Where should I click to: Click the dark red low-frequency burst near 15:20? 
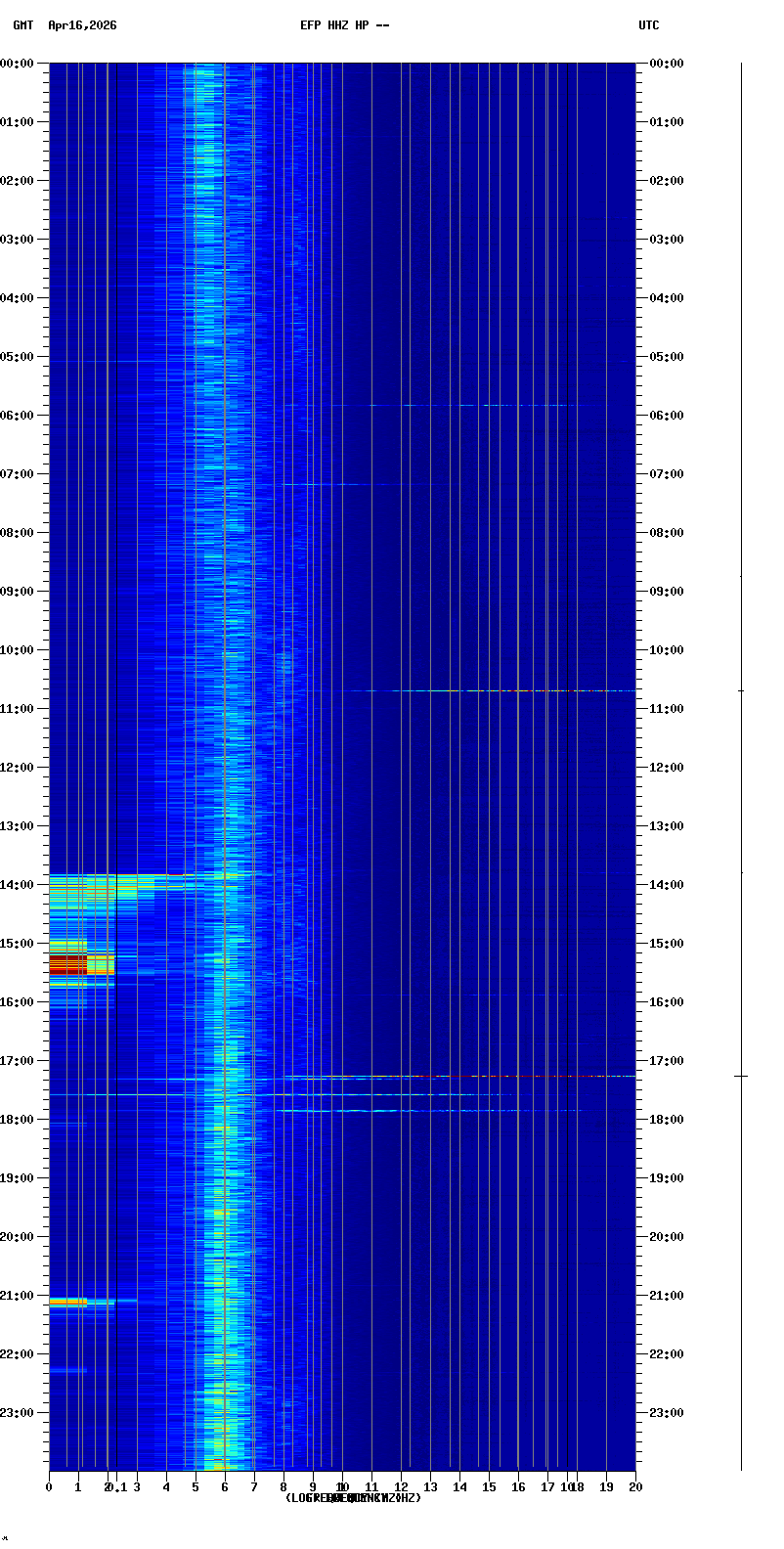coord(68,964)
